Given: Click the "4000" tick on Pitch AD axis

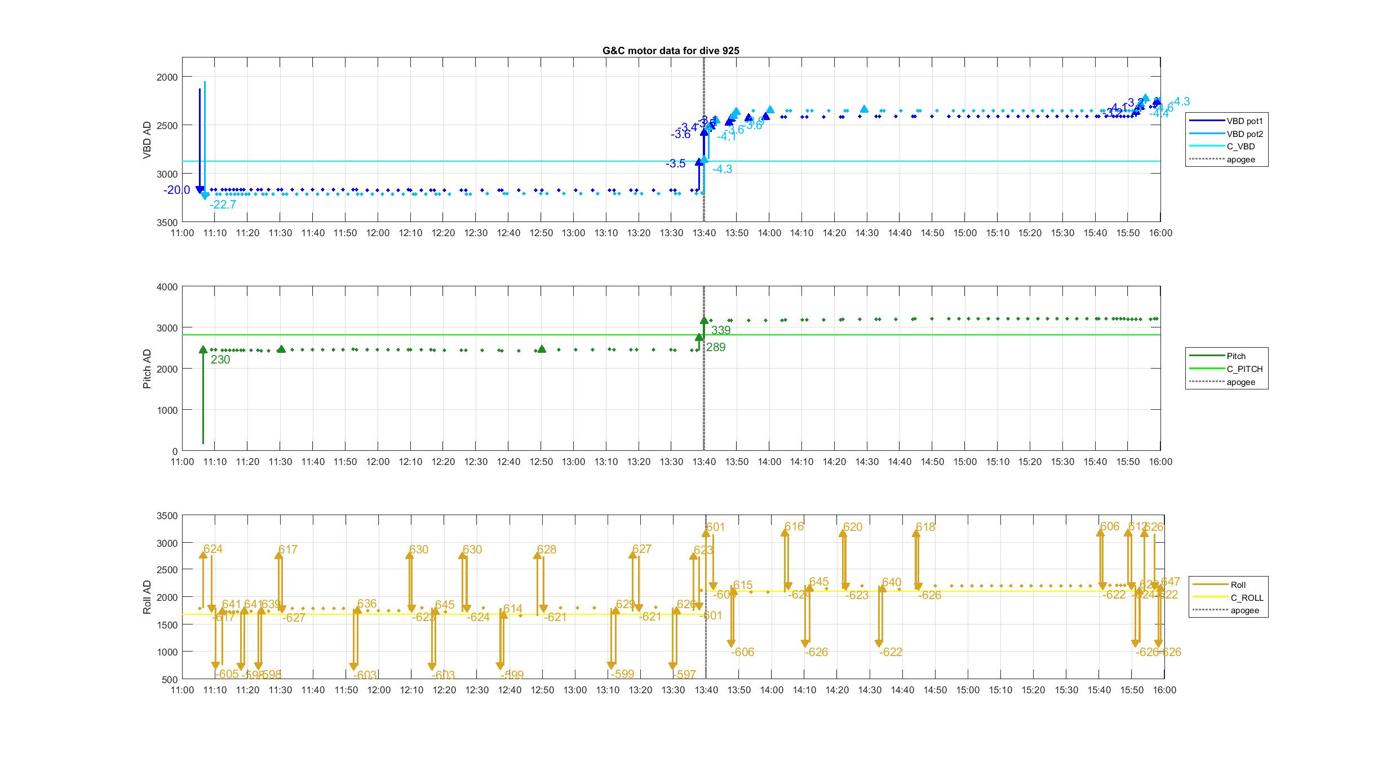Looking at the screenshot, I should pyautogui.click(x=166, y=287).
